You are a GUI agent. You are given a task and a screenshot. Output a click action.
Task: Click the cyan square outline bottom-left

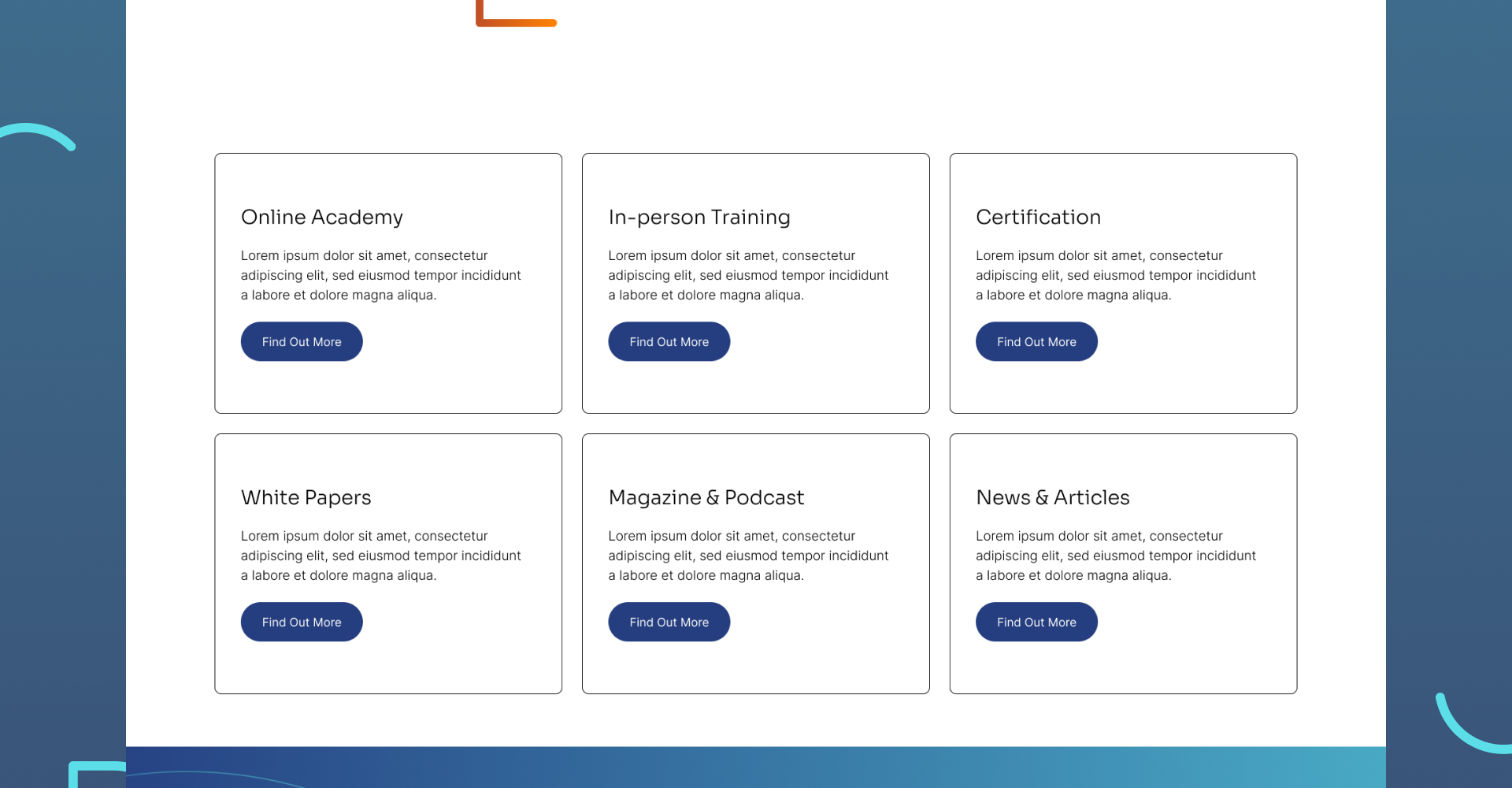point(87,768)
